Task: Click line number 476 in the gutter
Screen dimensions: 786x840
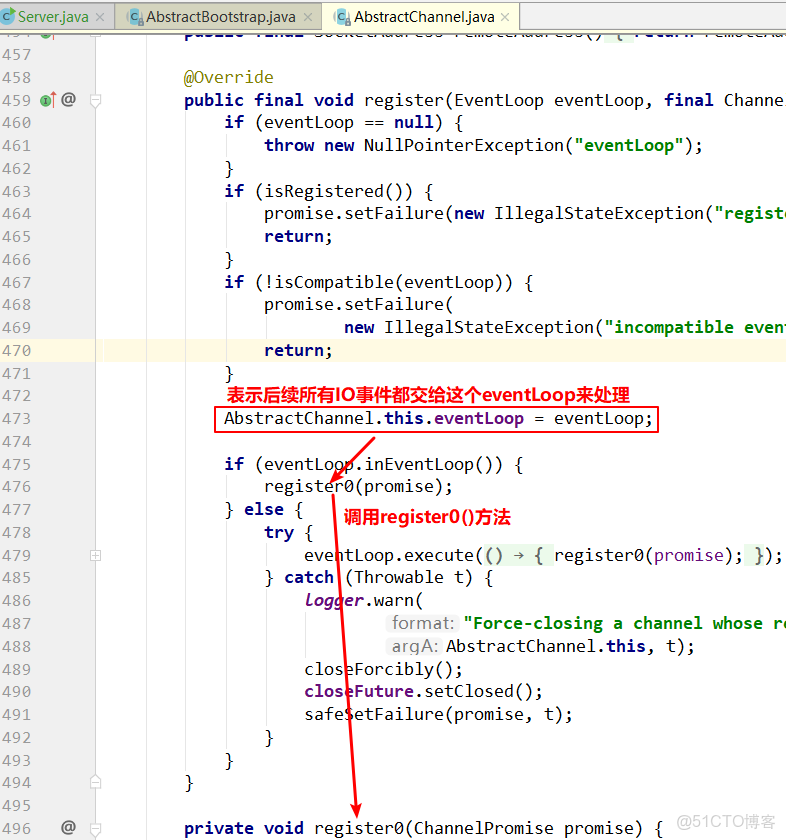Action: (x=17, y=487)
